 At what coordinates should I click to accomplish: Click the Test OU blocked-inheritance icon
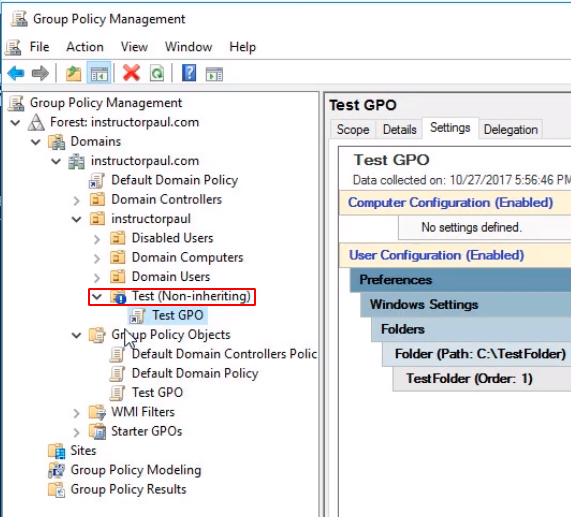118,297
